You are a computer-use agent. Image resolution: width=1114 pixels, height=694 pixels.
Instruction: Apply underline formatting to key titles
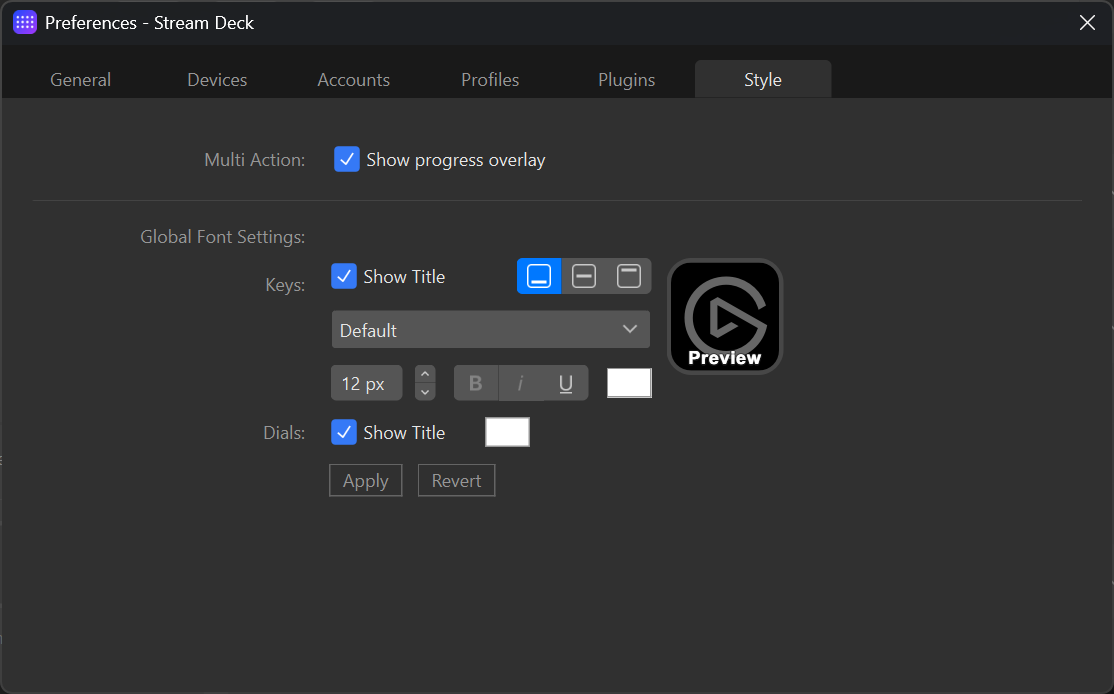(564, 382)
